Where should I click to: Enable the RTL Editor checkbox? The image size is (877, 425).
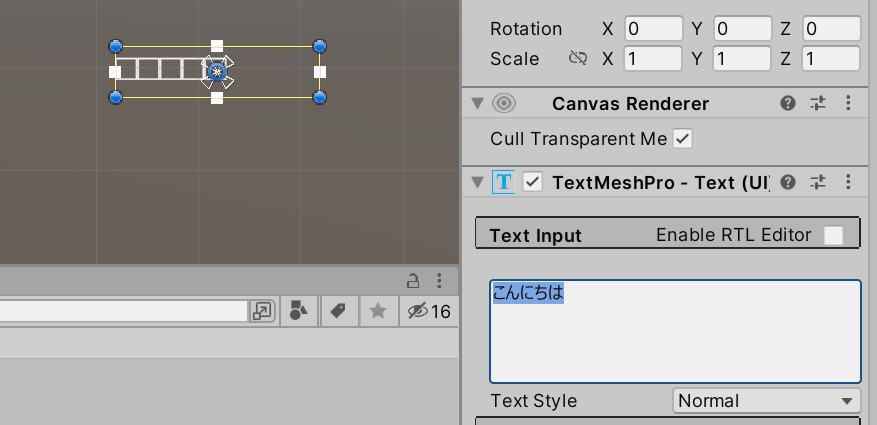click(833, 236)
